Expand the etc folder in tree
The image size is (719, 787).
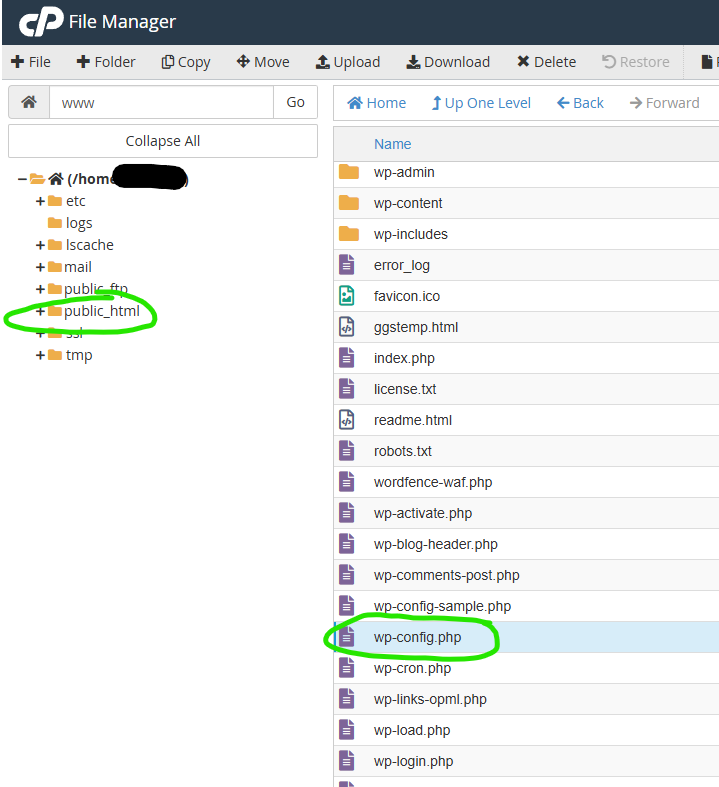click(40, 201)
